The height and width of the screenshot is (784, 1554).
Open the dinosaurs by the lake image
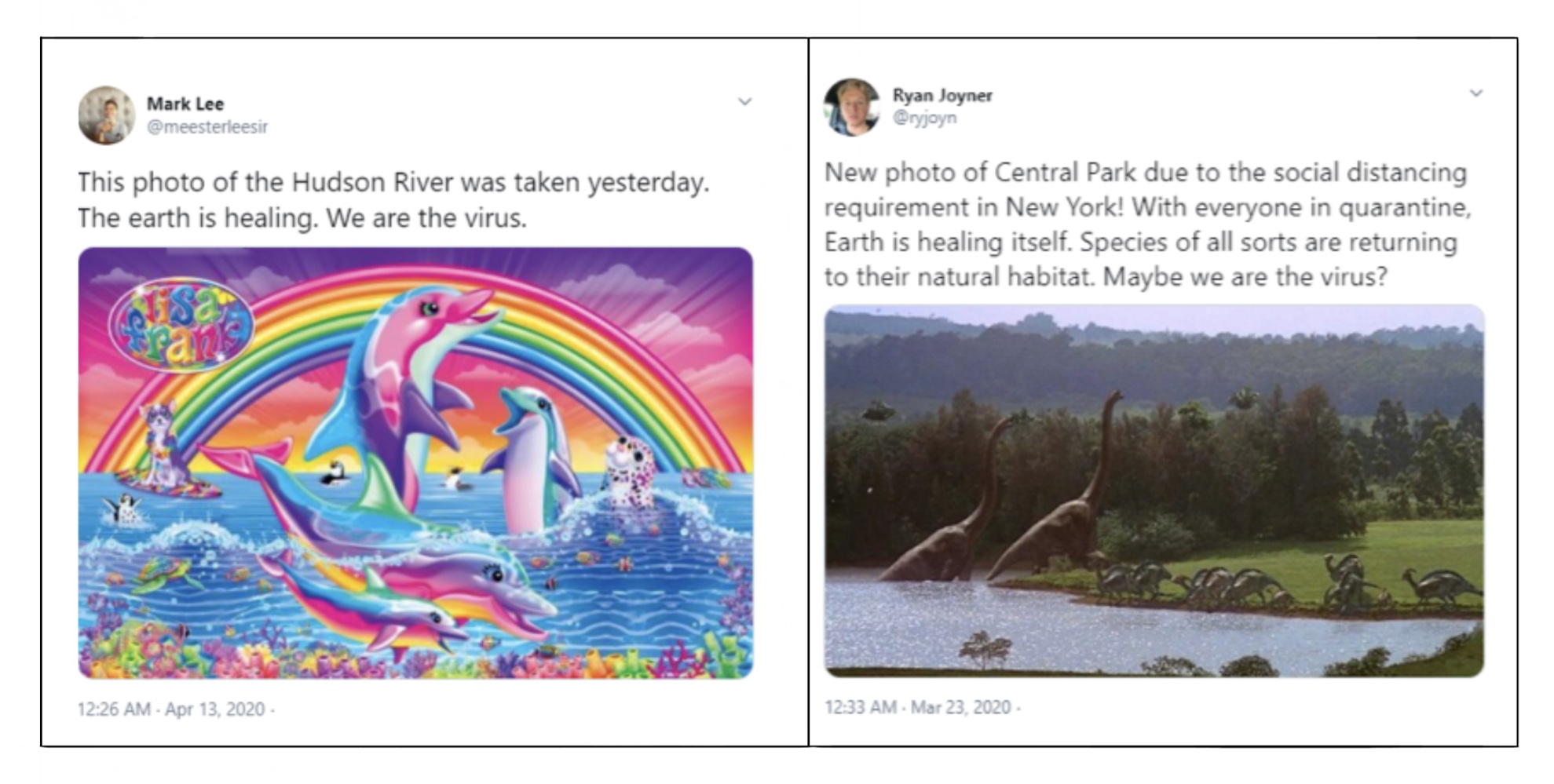1154,490
